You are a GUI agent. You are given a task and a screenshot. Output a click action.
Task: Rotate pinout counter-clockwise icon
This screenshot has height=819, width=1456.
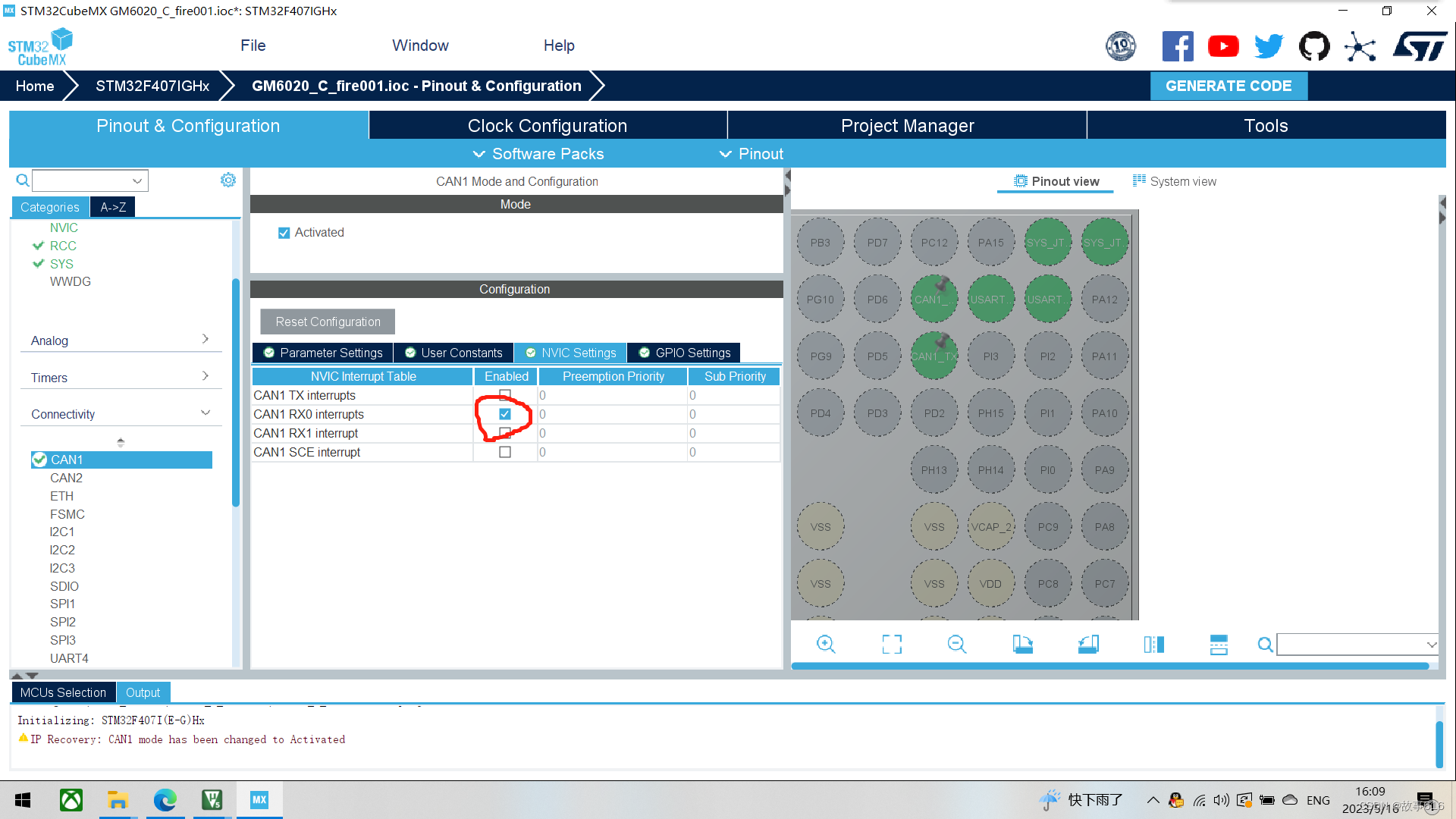pos(1088,645)
